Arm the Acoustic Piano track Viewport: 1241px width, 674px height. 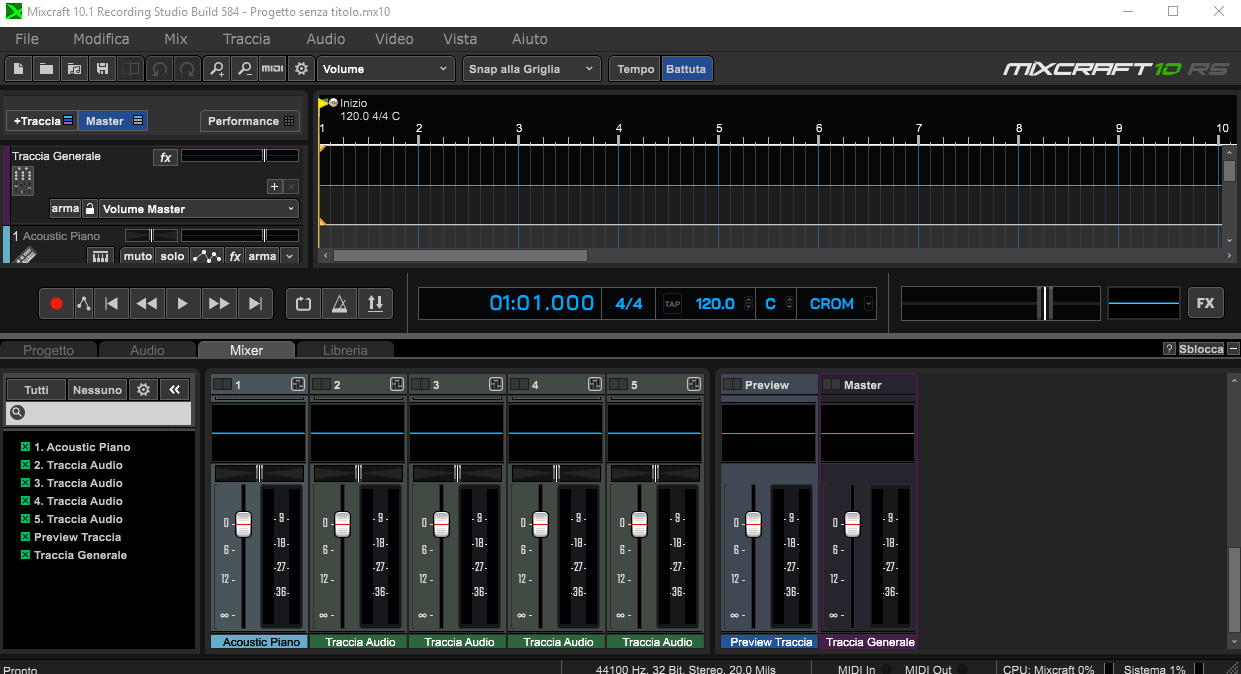click(262, 257)
